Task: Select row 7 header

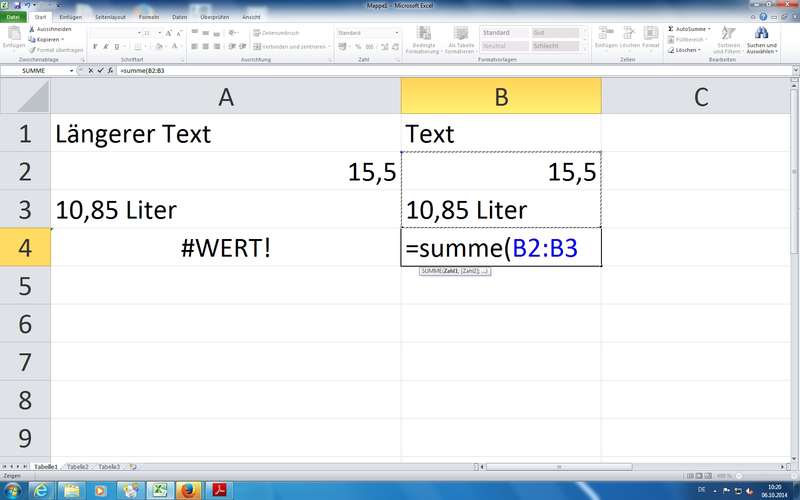Action: click(25, 362)
